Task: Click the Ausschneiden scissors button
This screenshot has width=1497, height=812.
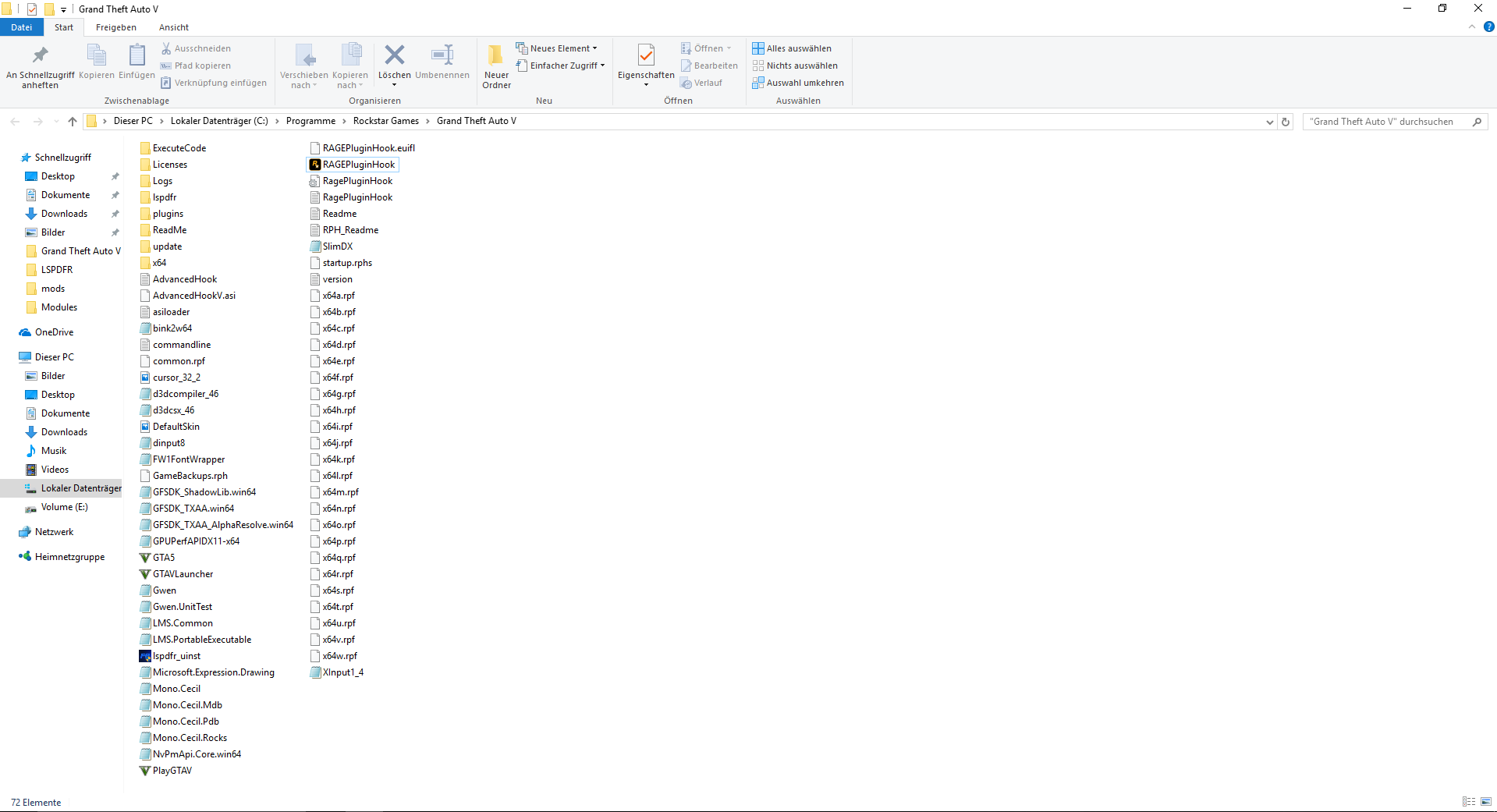Action: click(x=196, y=48)
